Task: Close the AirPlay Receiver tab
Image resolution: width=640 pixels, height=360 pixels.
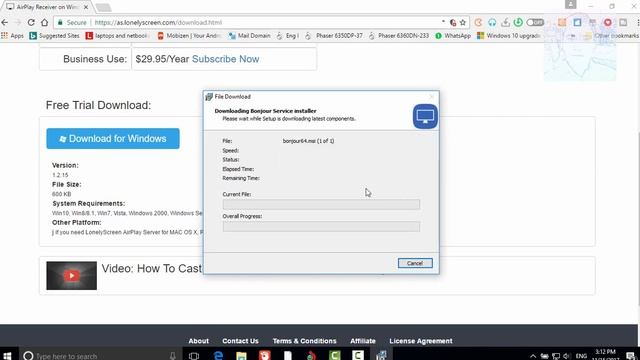Action: pyautogui.click(x=86, y=7)
